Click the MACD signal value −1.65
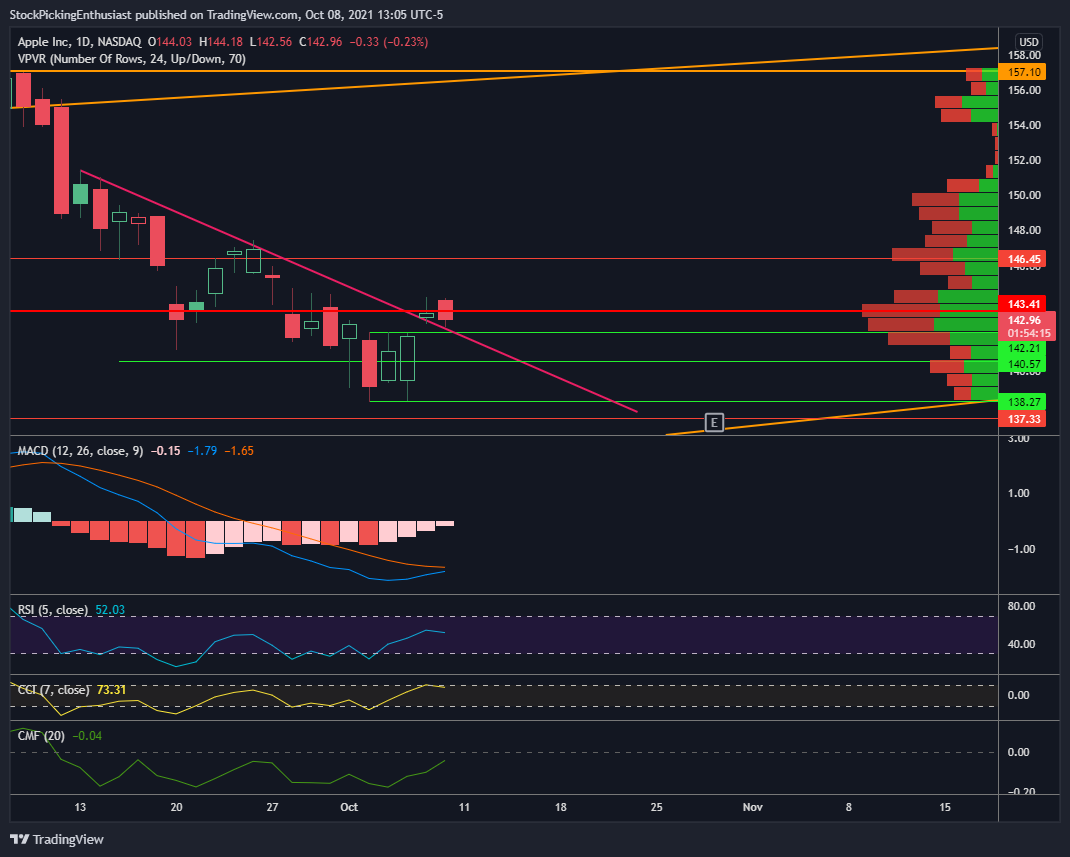Viewport: 1070px width, 857px height. coord(239,451)
